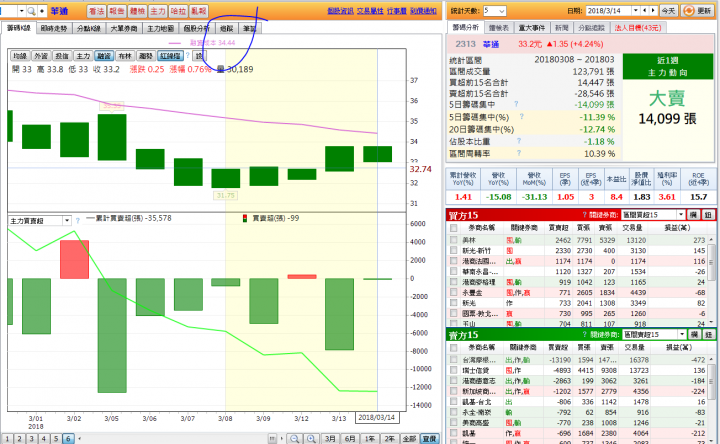
Task: Open the date picker dropdown arrow
Action: click(x=636, y=10)
